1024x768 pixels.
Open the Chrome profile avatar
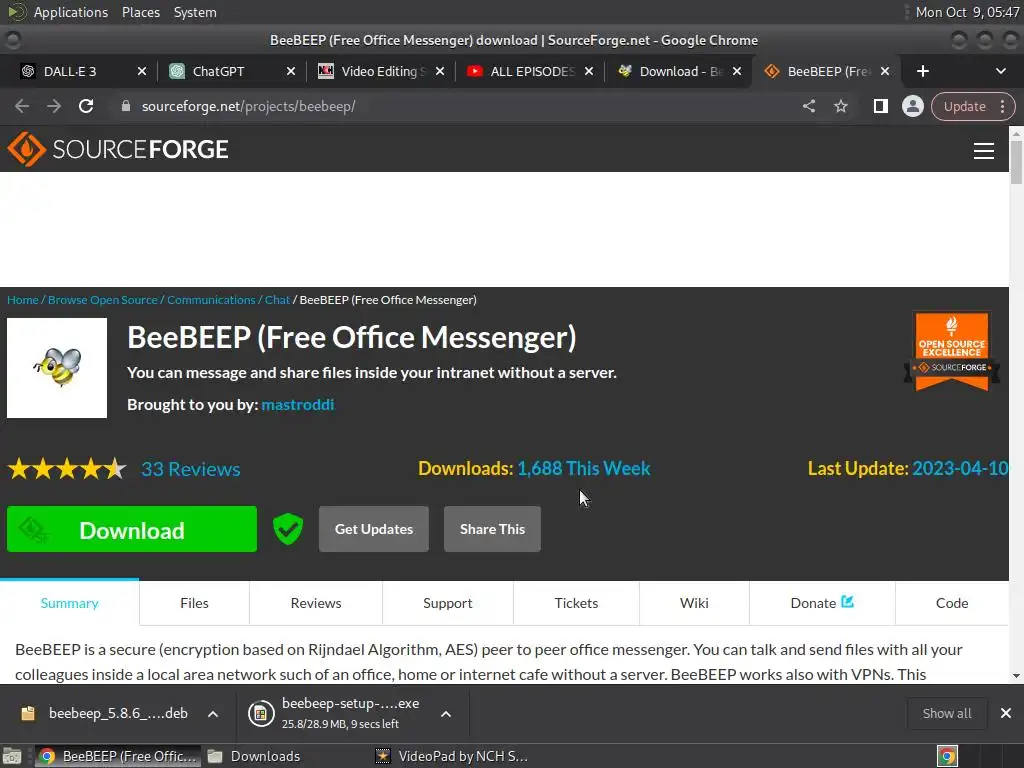click(x=912, y=106)
